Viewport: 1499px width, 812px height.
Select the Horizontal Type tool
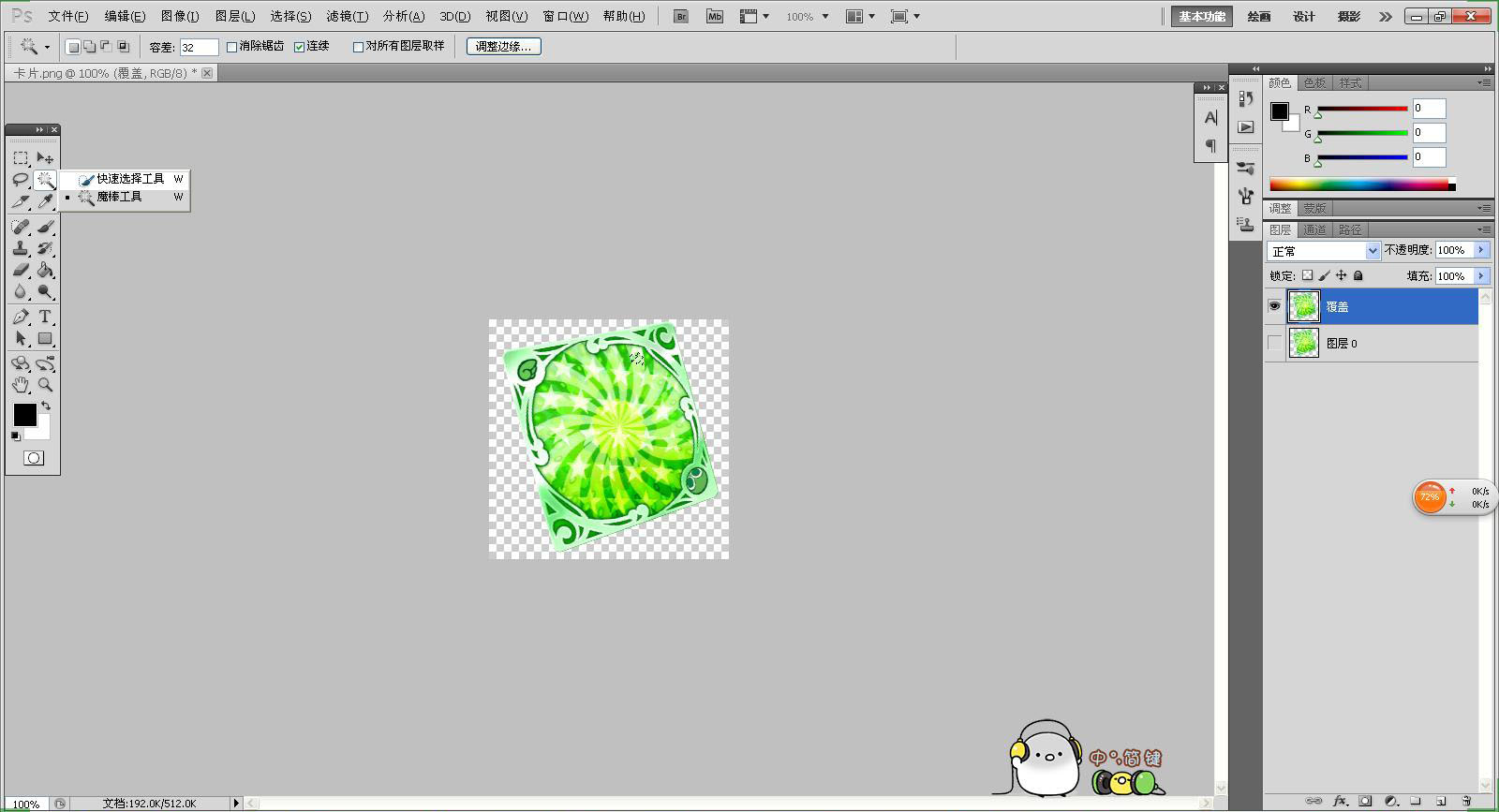tap(45, 317)
